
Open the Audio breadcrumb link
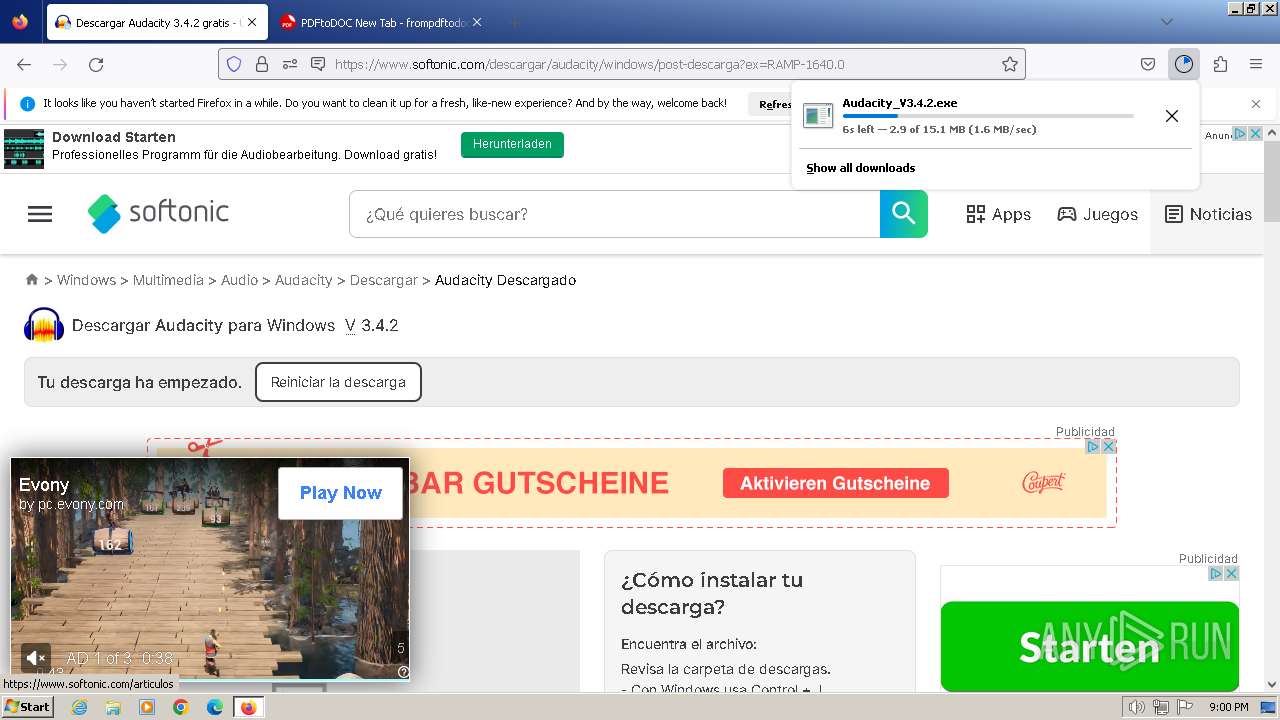pos(239,280)
